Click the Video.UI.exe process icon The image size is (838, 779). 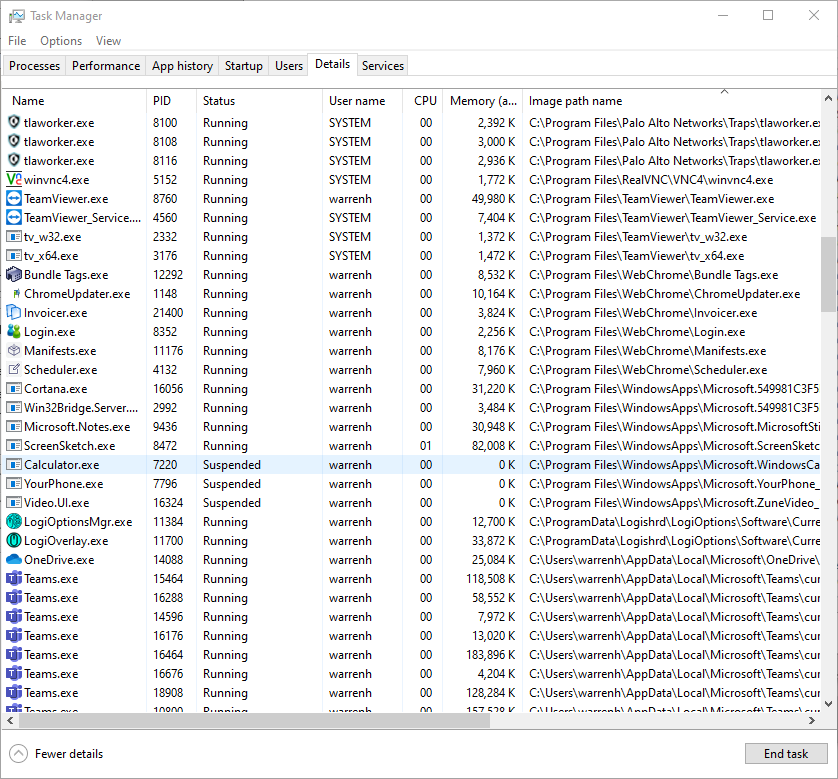pyautogui.click(x=14, y=502)
